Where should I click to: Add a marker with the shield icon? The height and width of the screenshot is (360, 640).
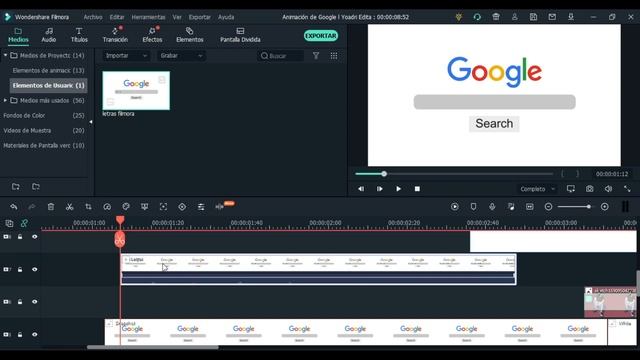(473, 207)
